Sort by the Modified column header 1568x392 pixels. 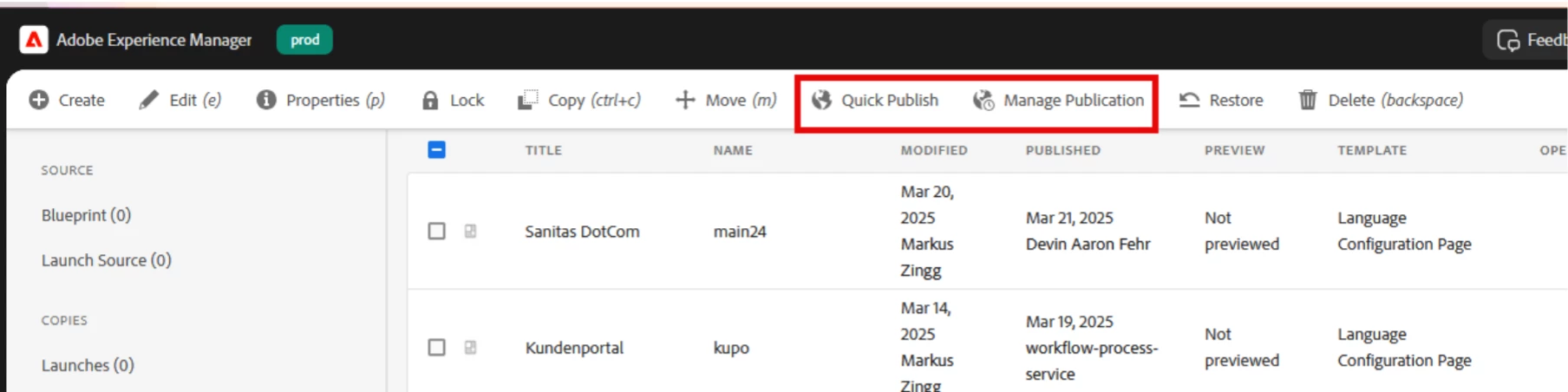[x=934, y=150]
